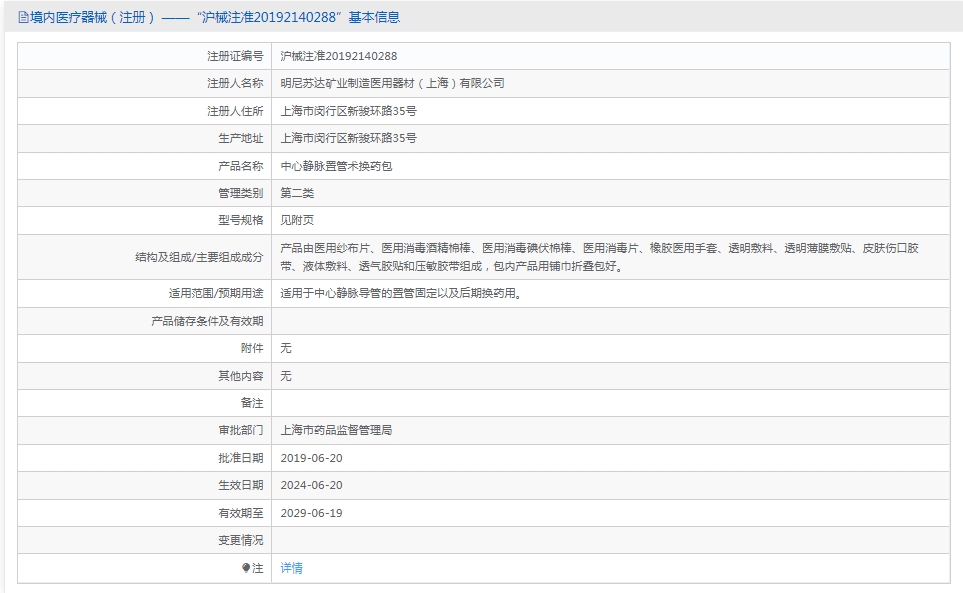Click the bullet icon next to 注 label
963x593 pixels.
click(246, 568)
